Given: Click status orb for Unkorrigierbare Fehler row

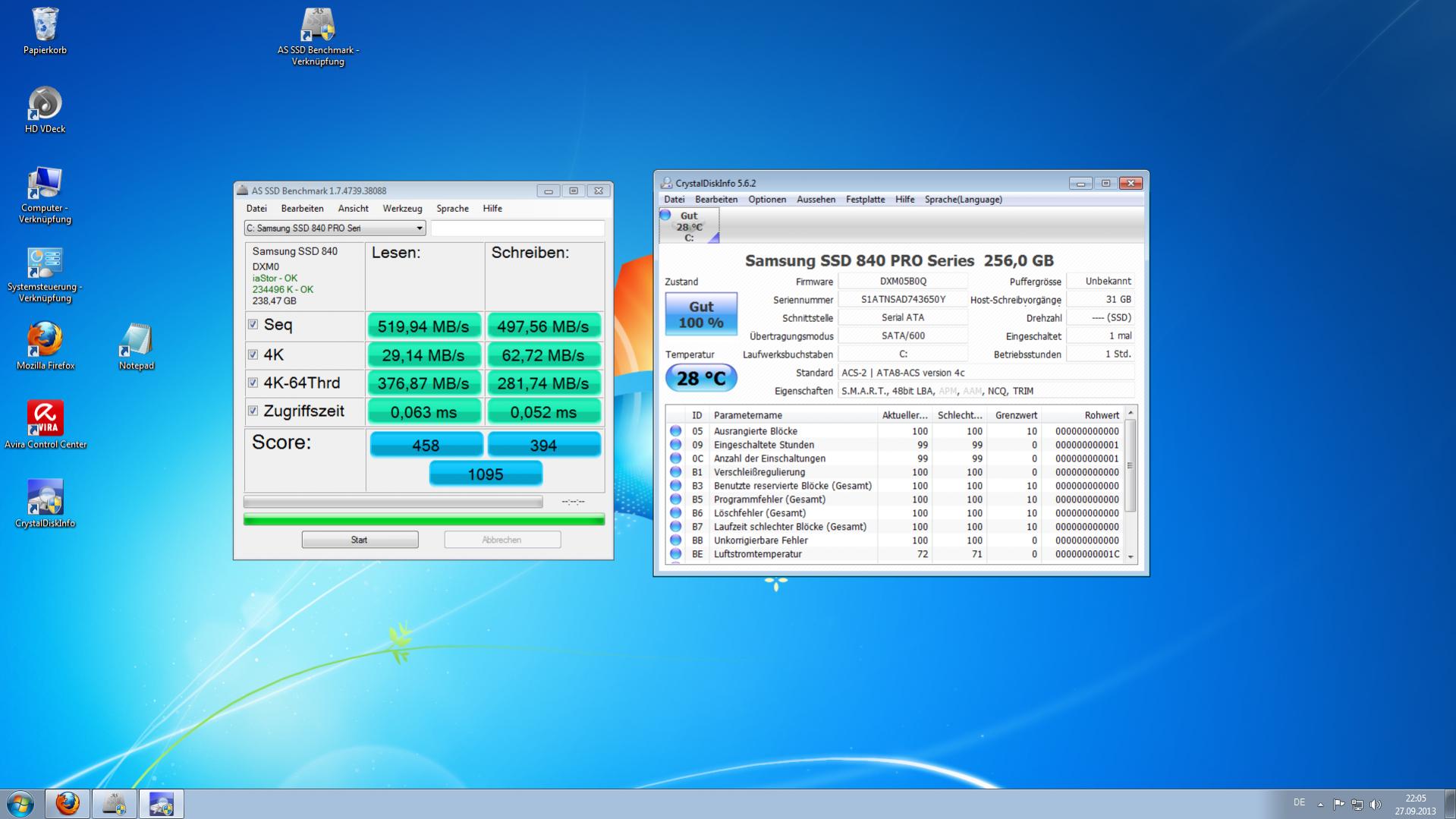Looking at the screenshot, I should click(675, 540).
